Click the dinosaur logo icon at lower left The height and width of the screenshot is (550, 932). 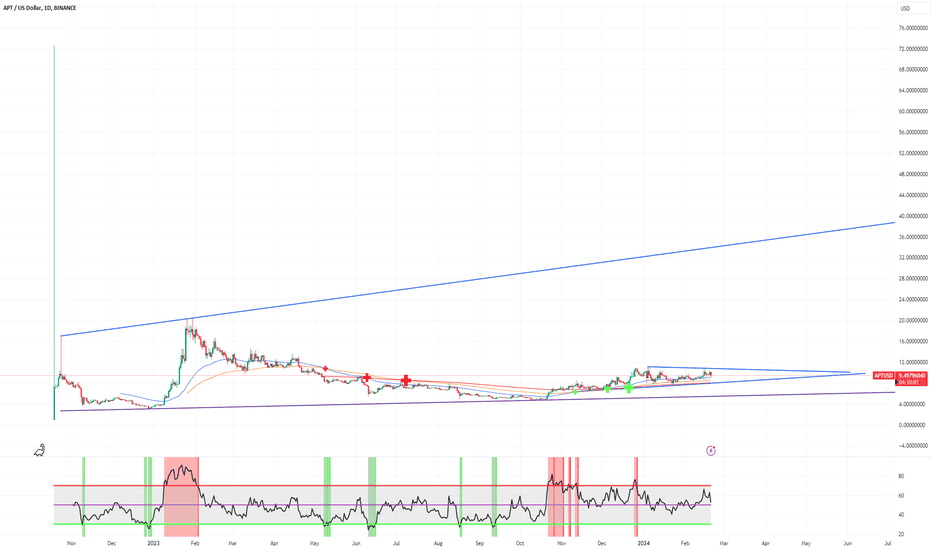tap(40, 451)
